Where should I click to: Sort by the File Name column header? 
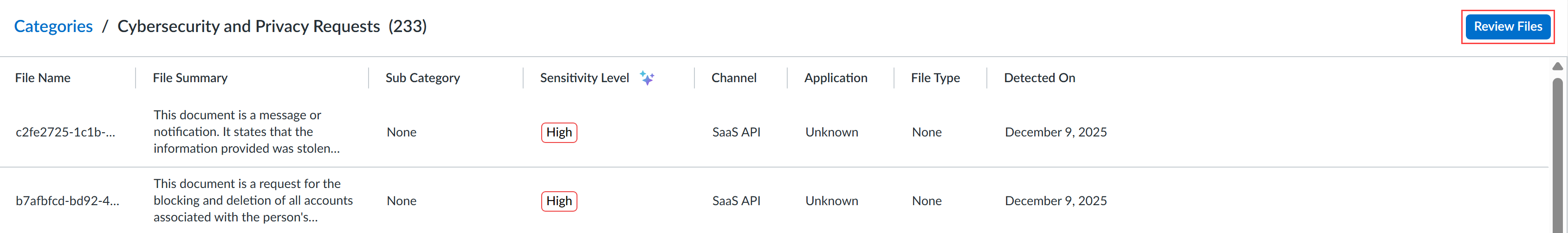tap(43, 78)
